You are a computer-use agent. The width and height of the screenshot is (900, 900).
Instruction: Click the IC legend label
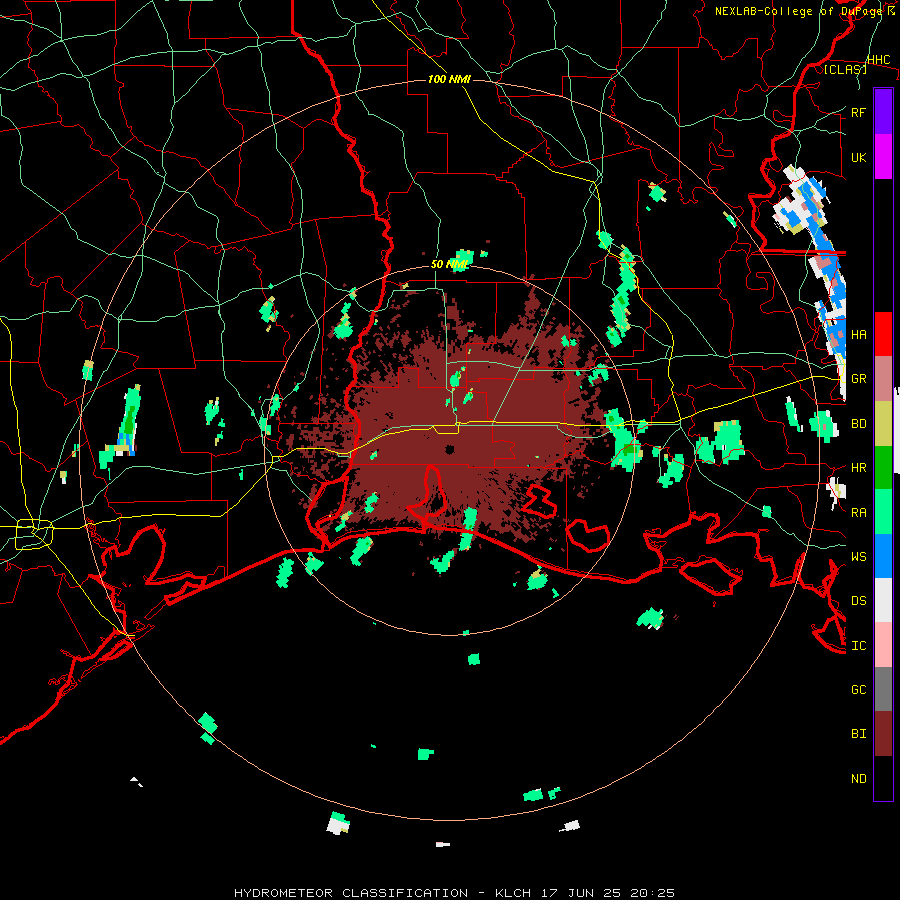(x=859, y=646)
